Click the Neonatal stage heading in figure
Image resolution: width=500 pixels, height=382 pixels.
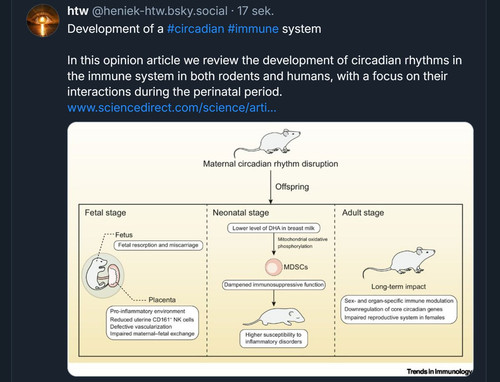pyautogui.click(x=241, y=213)
